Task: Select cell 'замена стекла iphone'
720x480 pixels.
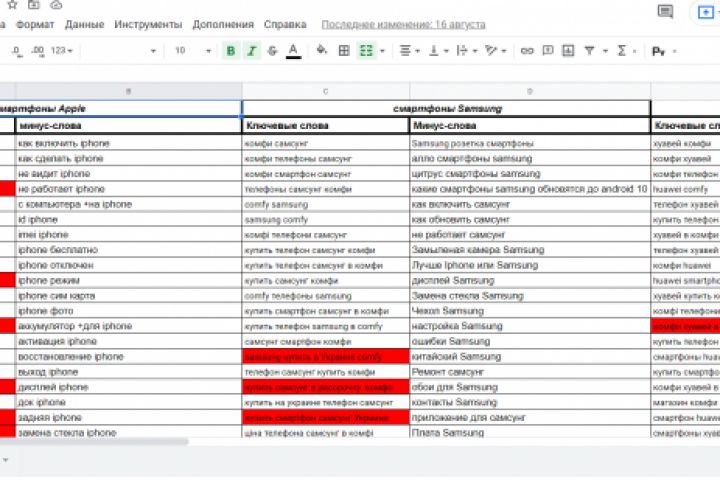Action: (129, 432)
